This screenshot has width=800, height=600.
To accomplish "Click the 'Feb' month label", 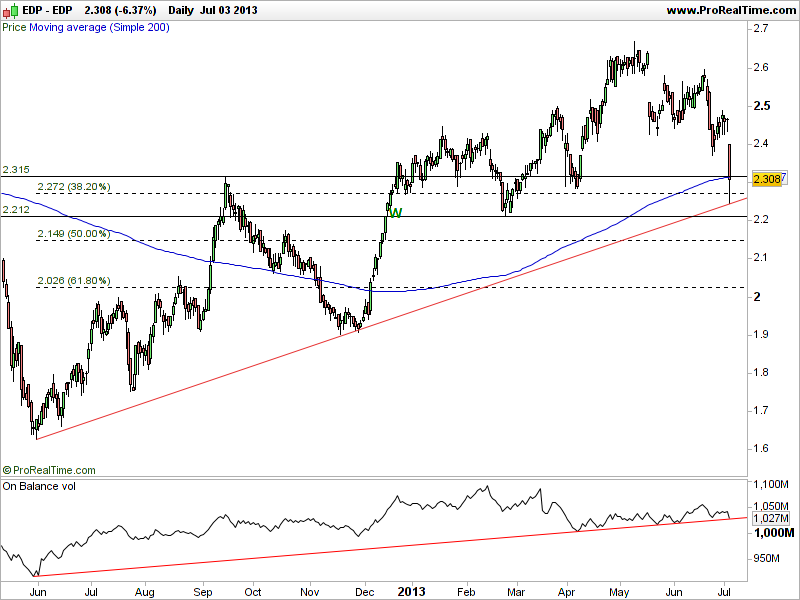I will click(466, 592).
